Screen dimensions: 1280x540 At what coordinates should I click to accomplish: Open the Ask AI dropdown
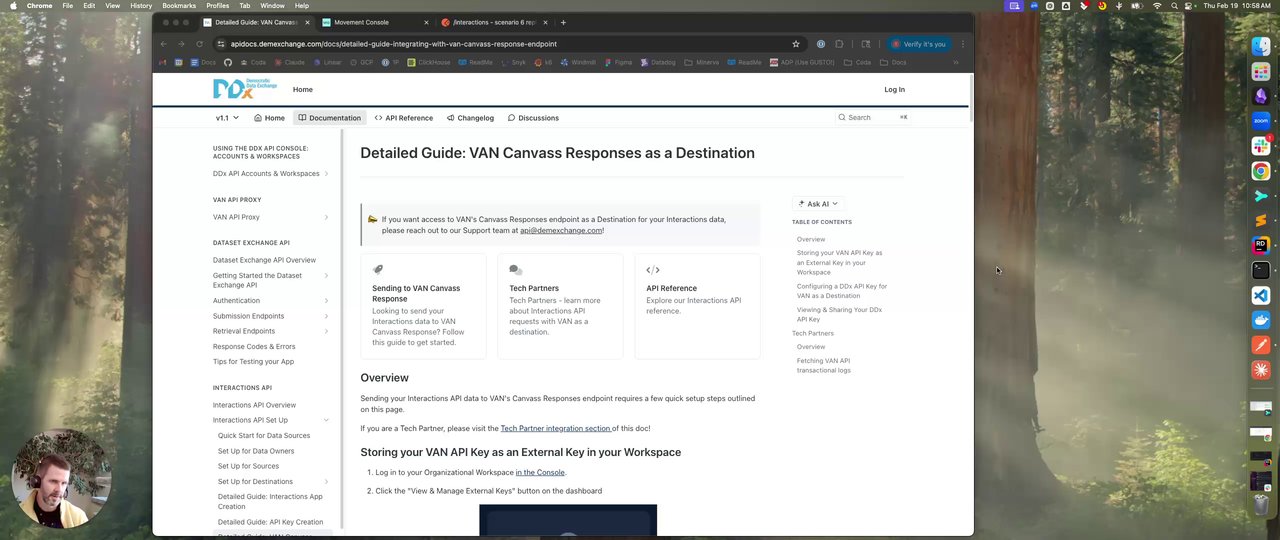(x=818, y=204)
